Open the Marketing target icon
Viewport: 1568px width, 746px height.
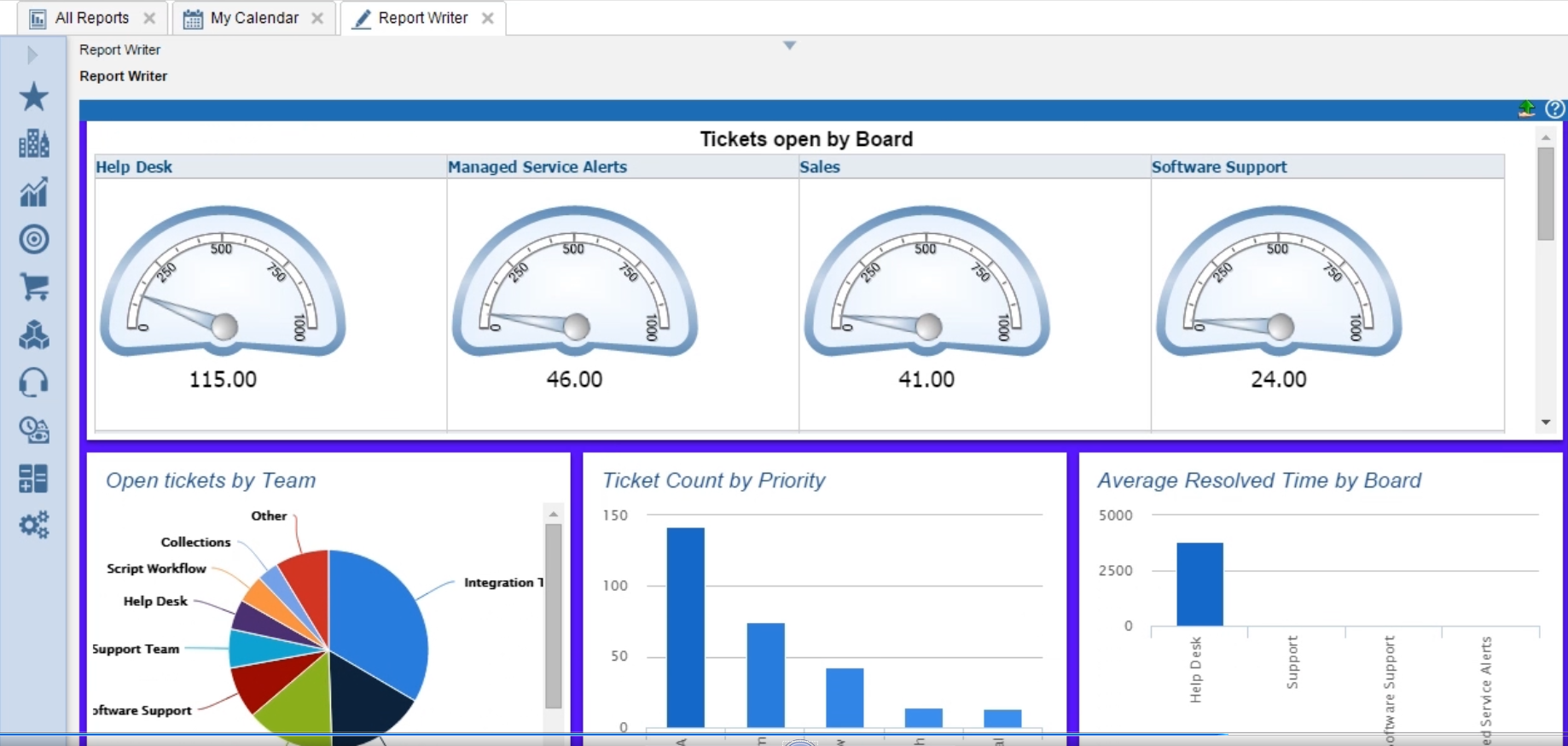coord(34,239)
